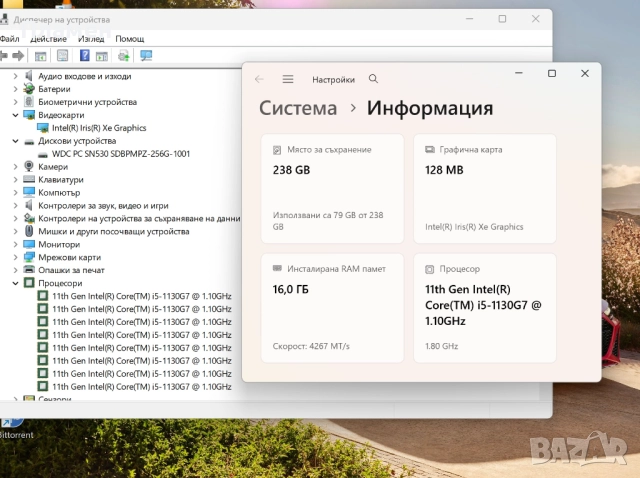Click the Инсталирана RAM памет card
The height and width of the screenshot is (478, 640).
(332, 308)
